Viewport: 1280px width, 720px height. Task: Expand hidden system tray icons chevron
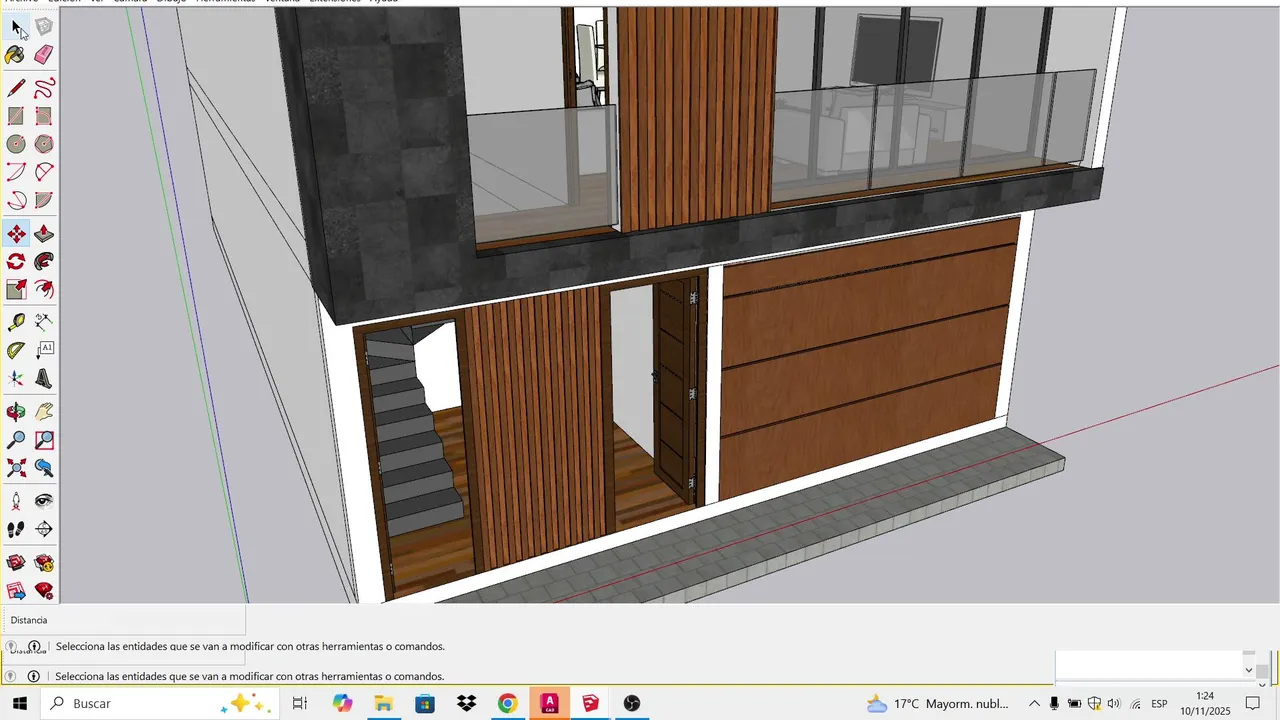click(1034, 704)
